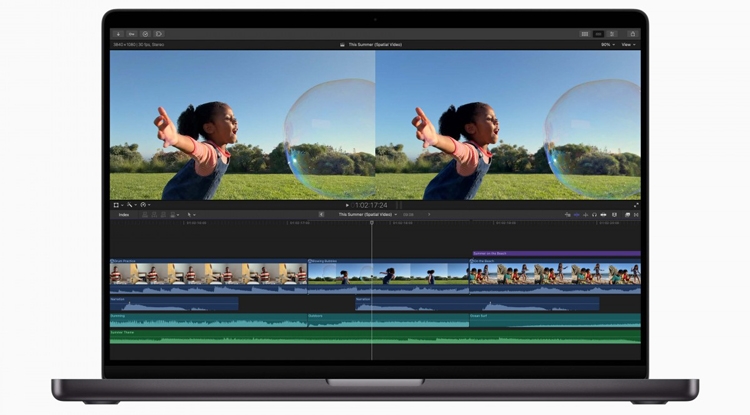Viewport: 750px width, 415px height.
Task: Go back in timeline history with left arrow
Action: click(321, 215)
